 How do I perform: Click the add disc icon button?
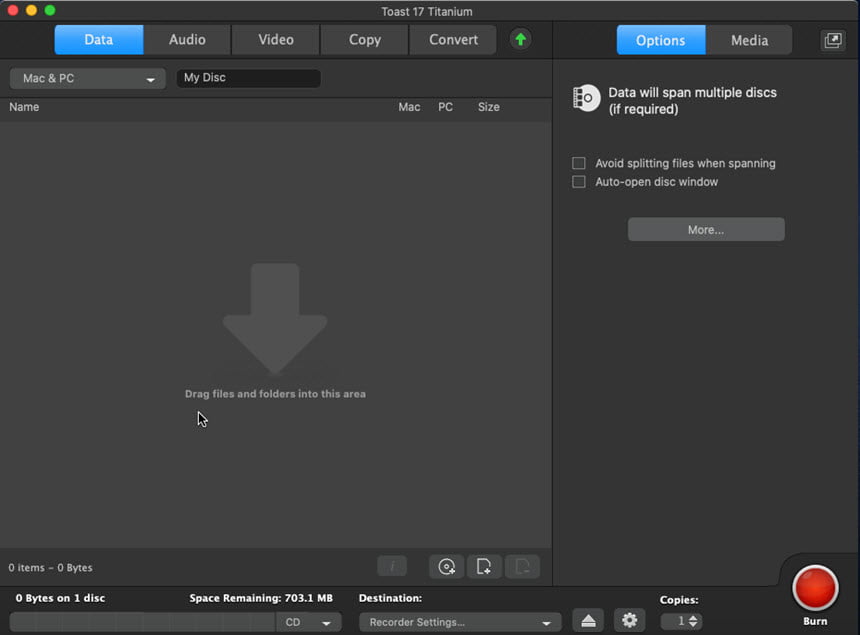coord(446,566)
